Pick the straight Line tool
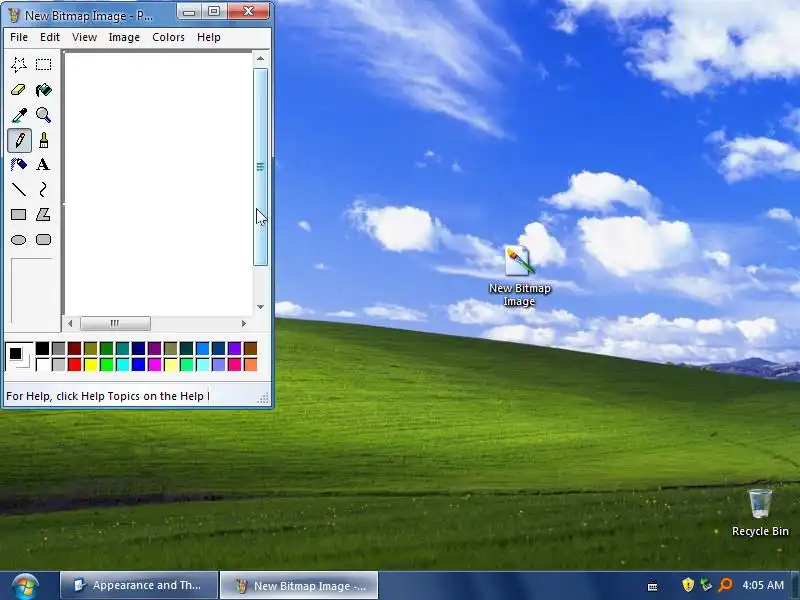 coord(19,190)
